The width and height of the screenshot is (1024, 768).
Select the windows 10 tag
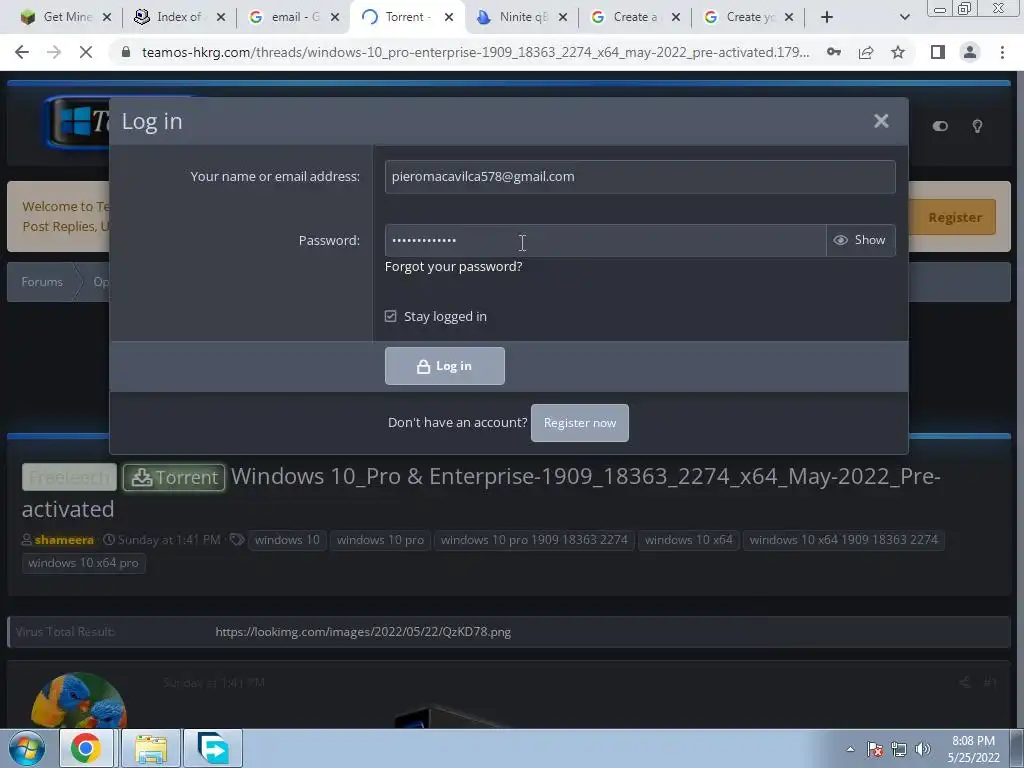(287, 540)
